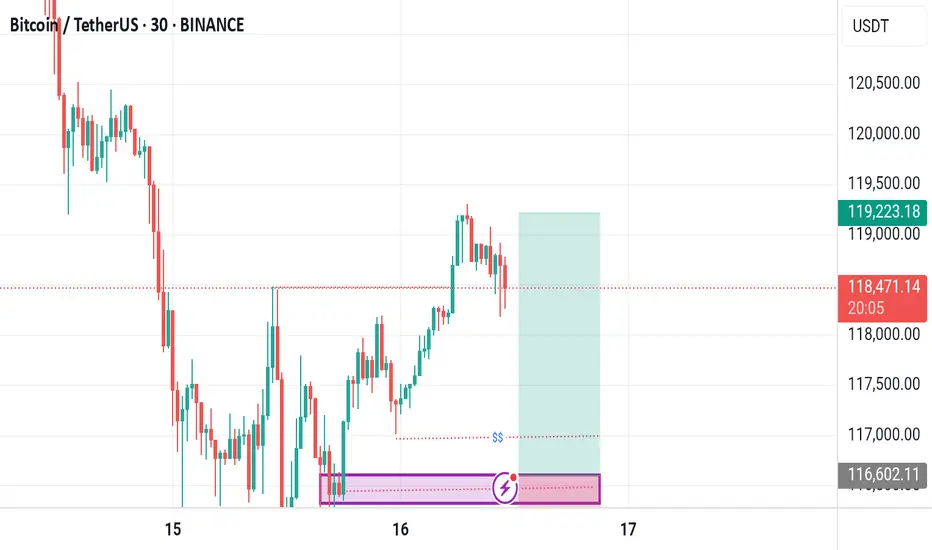The image size is (932, 550).
Task: Click the 120,000.00 price axis level
Action: tap(883, 133)
